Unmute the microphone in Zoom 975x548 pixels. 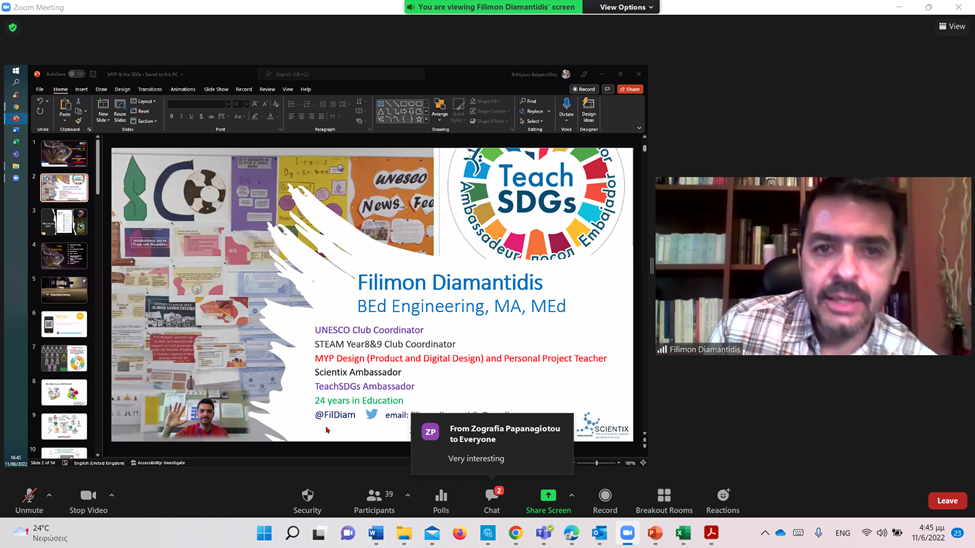(29, 501)
